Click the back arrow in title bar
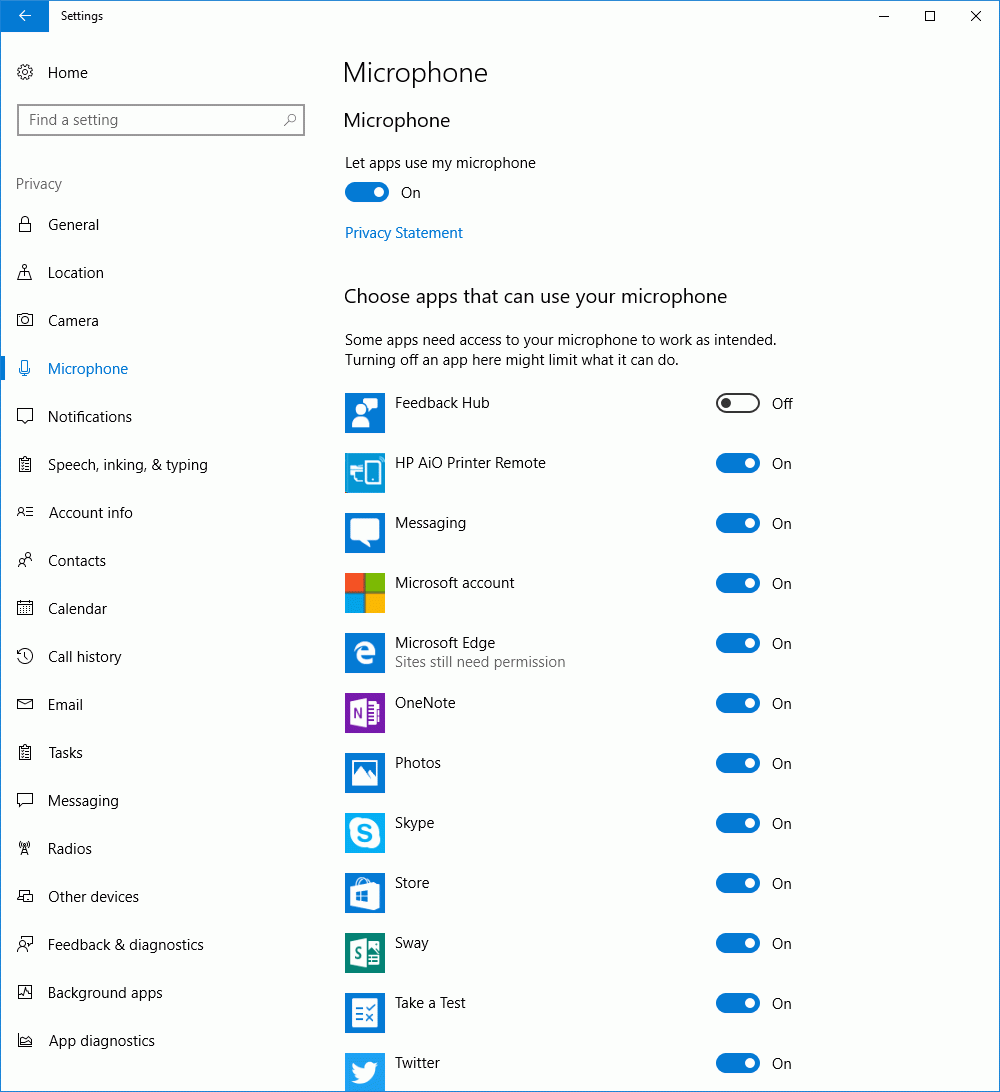The height and width of the screenshot is (1092, 1000). point(24,16)
